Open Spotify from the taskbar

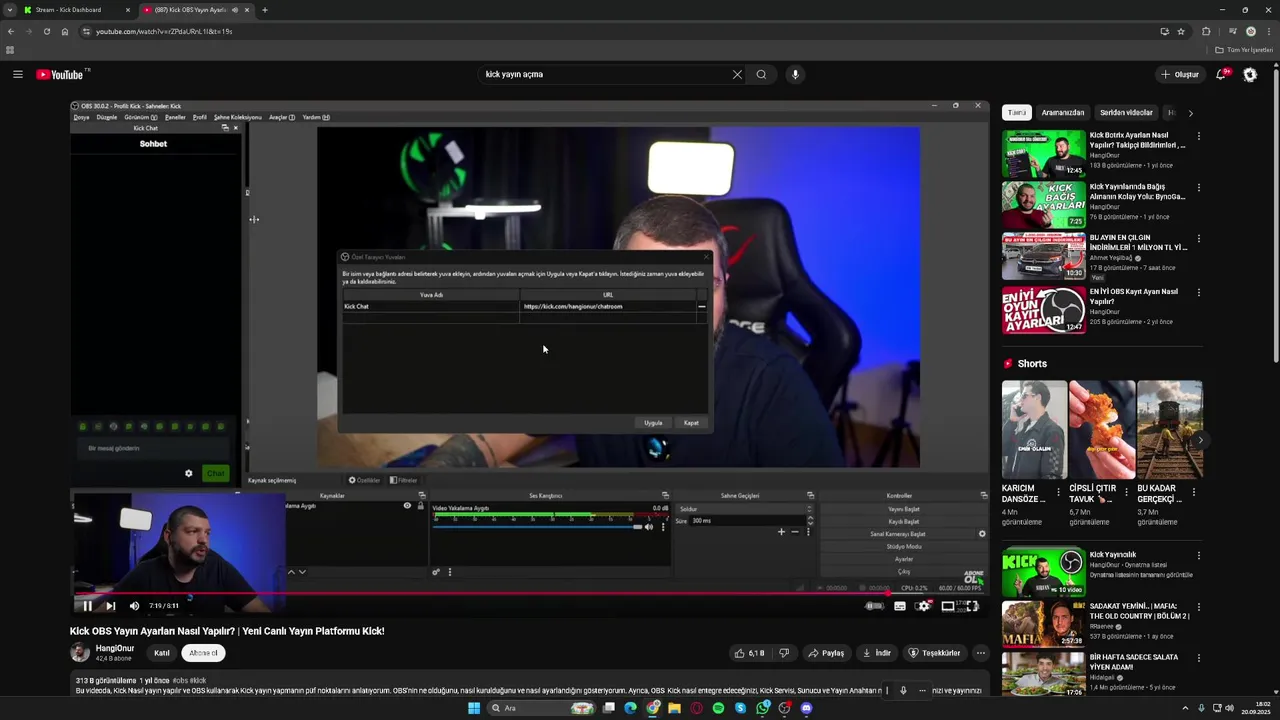coord(718,708)
